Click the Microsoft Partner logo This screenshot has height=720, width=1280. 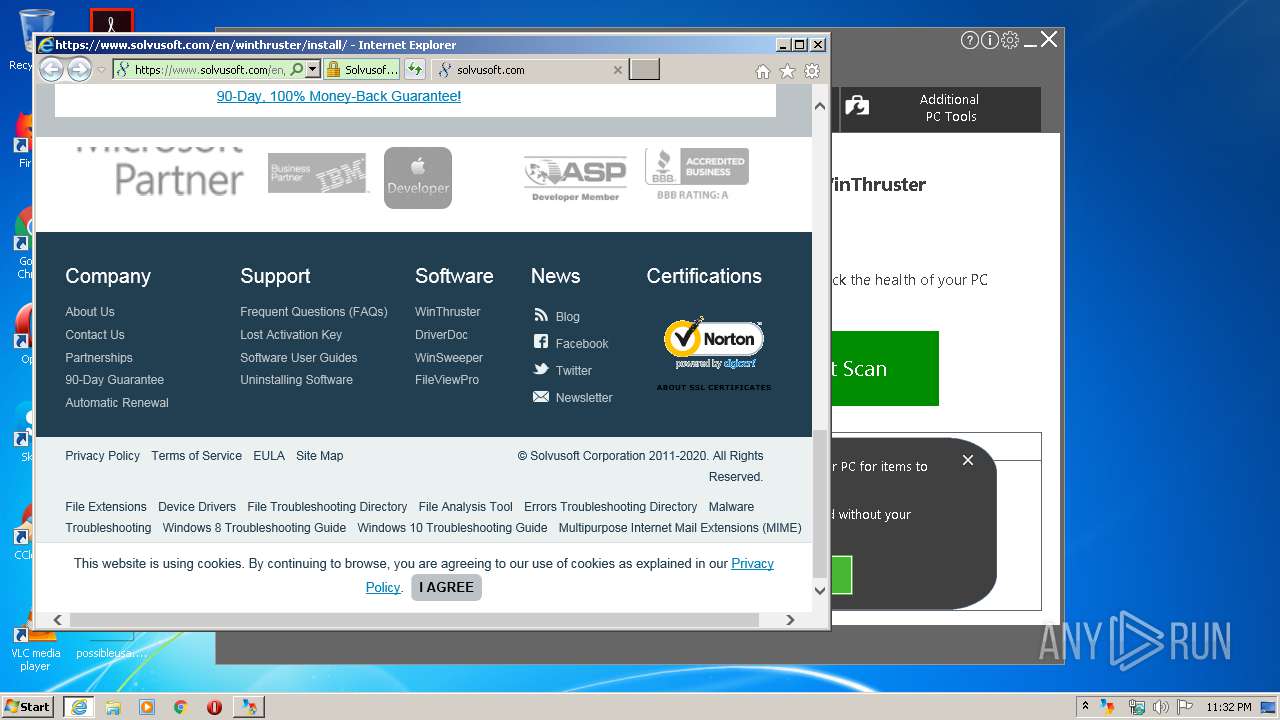click(160, 170)
